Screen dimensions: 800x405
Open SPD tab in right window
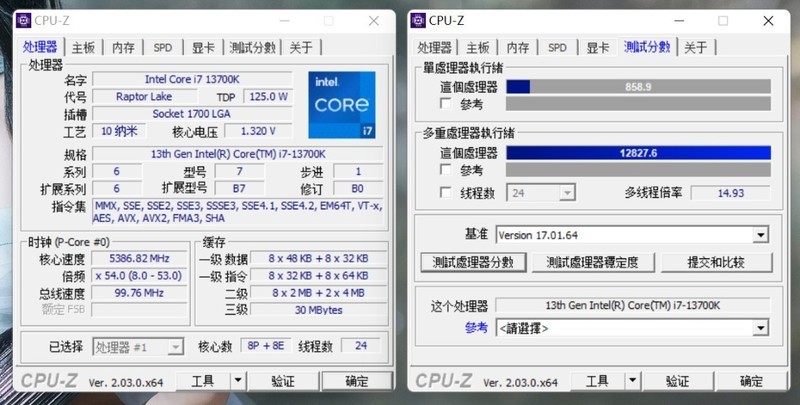[557, 48]
